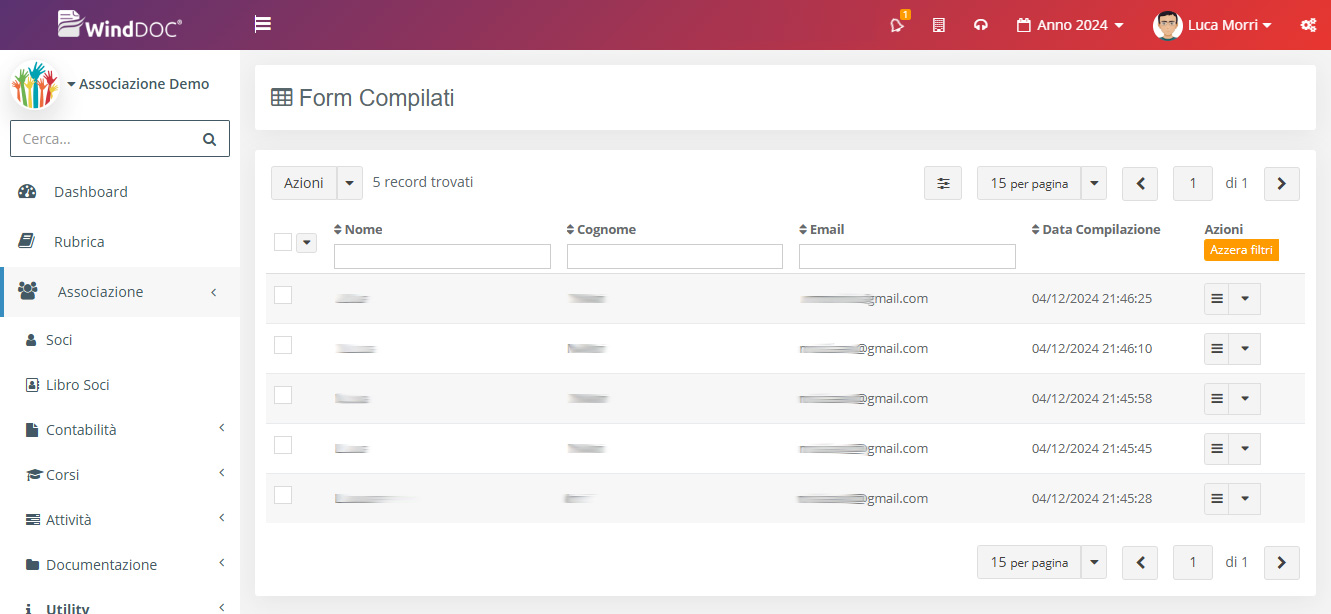Click the search magnifier icon in sidebar
The width and height of the screenshot is (1331, 614).
tap(209, 139)
